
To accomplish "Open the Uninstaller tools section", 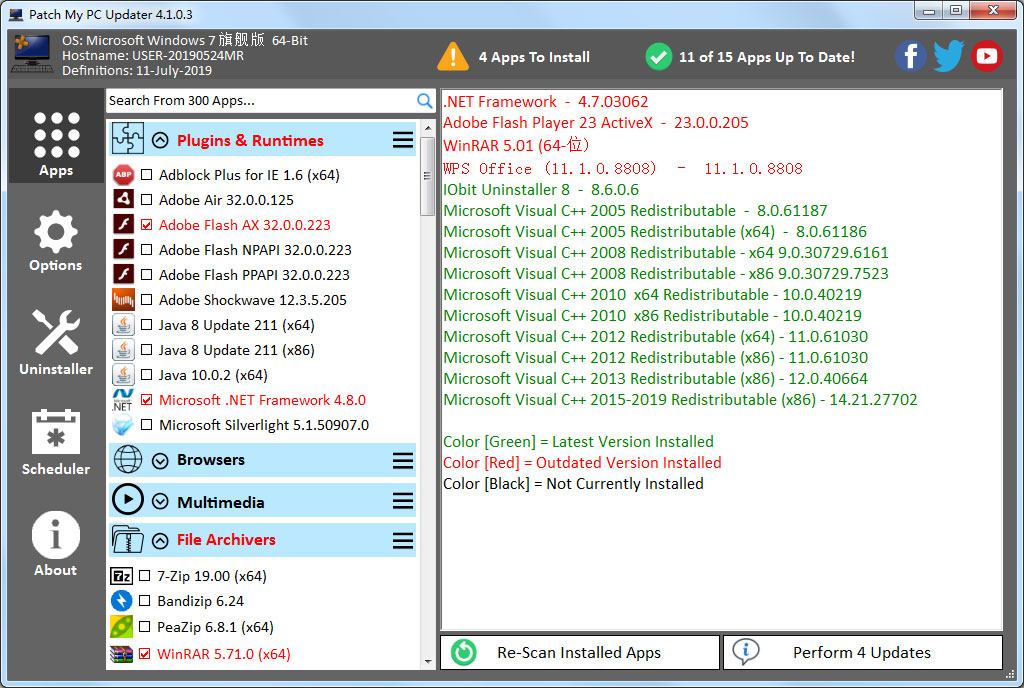I will (x=56, y=342).
